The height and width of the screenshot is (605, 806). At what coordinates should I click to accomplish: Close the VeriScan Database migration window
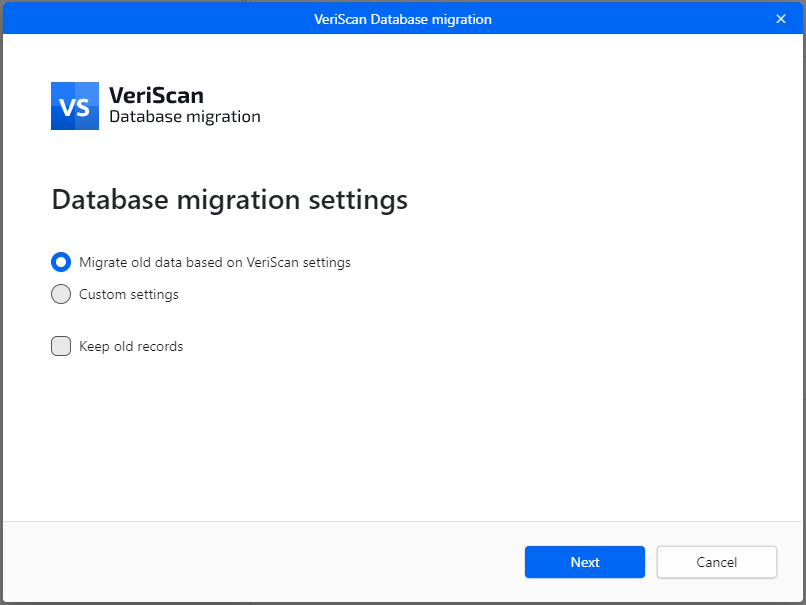(x=781, y=19)
